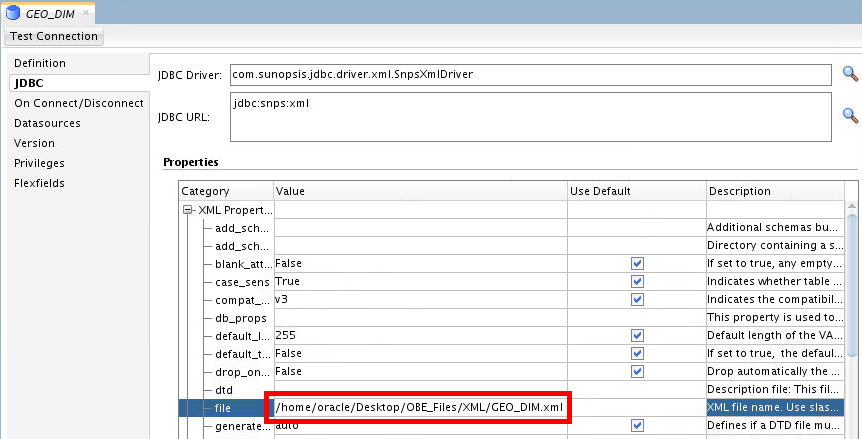Click the JDBC URL text area
The image size is (862, 439).
[x=530, y=116]
